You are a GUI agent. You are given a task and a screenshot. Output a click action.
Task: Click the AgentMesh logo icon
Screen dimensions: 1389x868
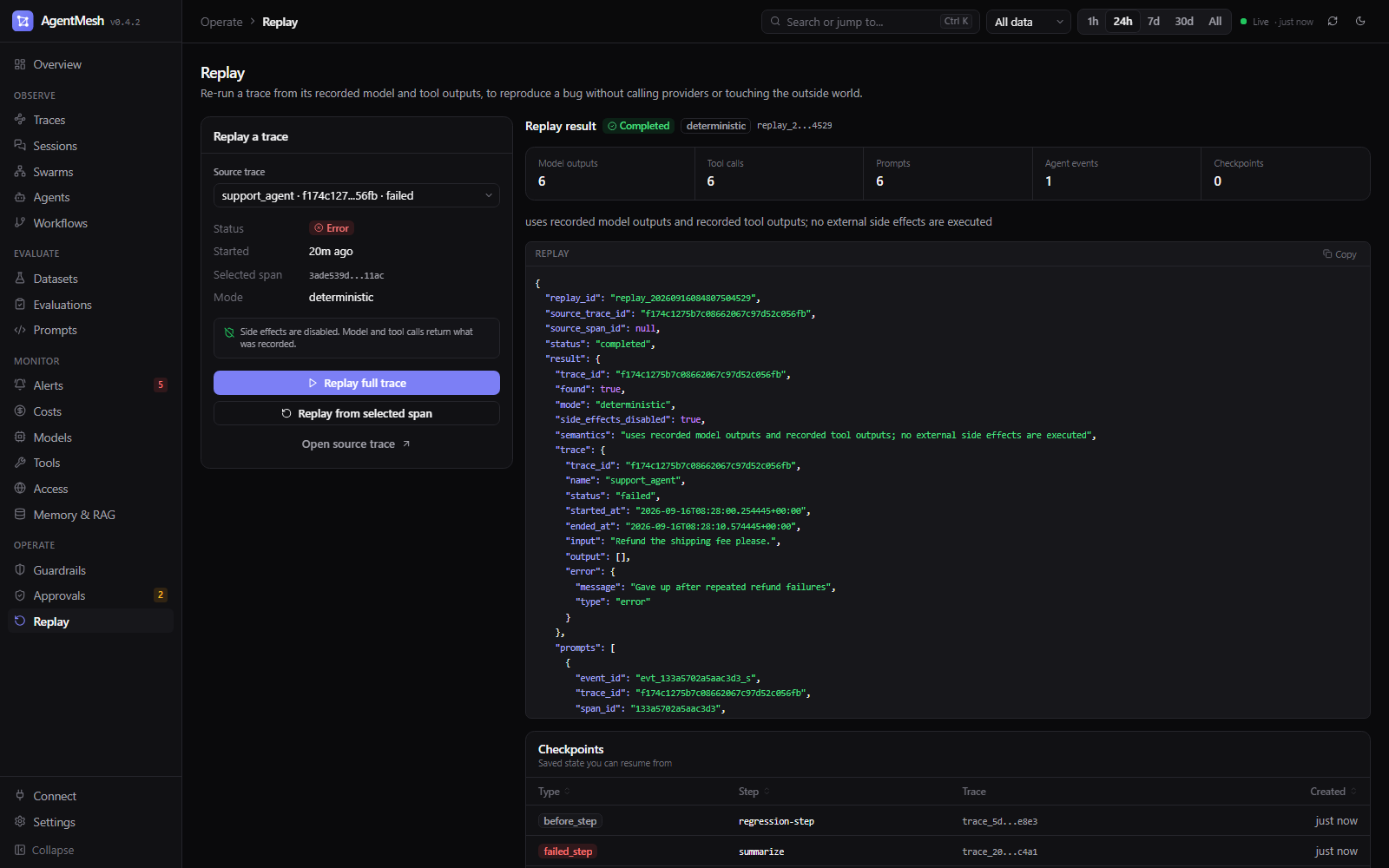[23, 21]
